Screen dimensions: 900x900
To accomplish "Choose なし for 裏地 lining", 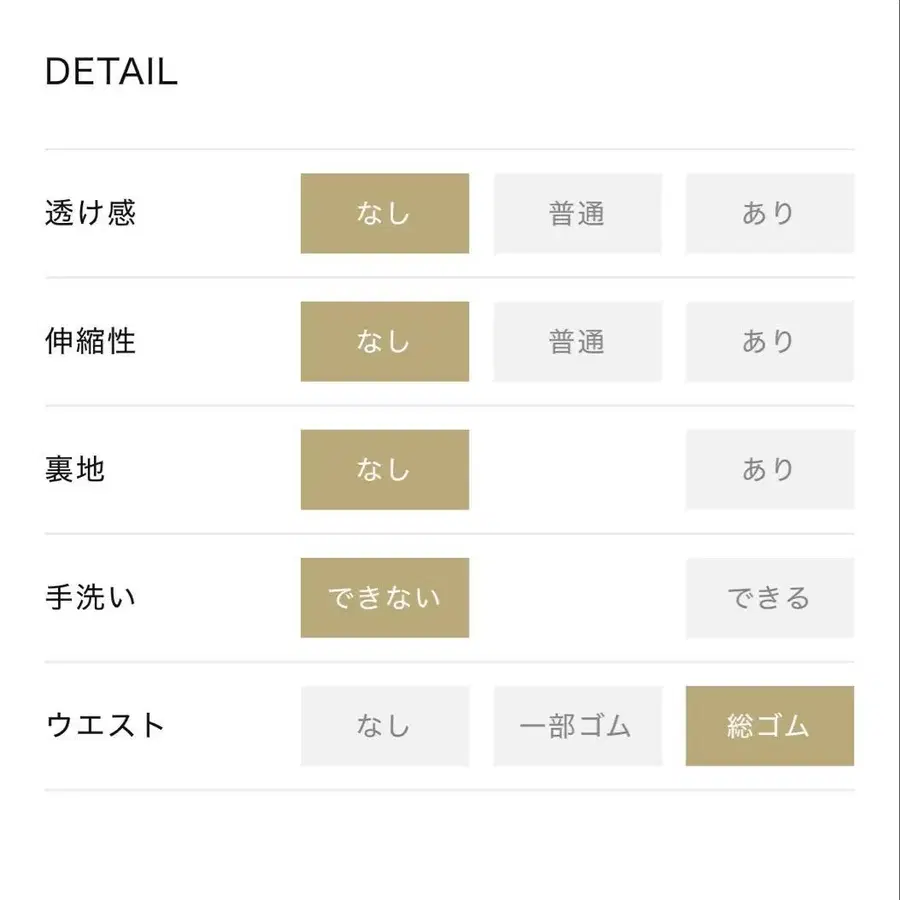I will coord(384,469).
